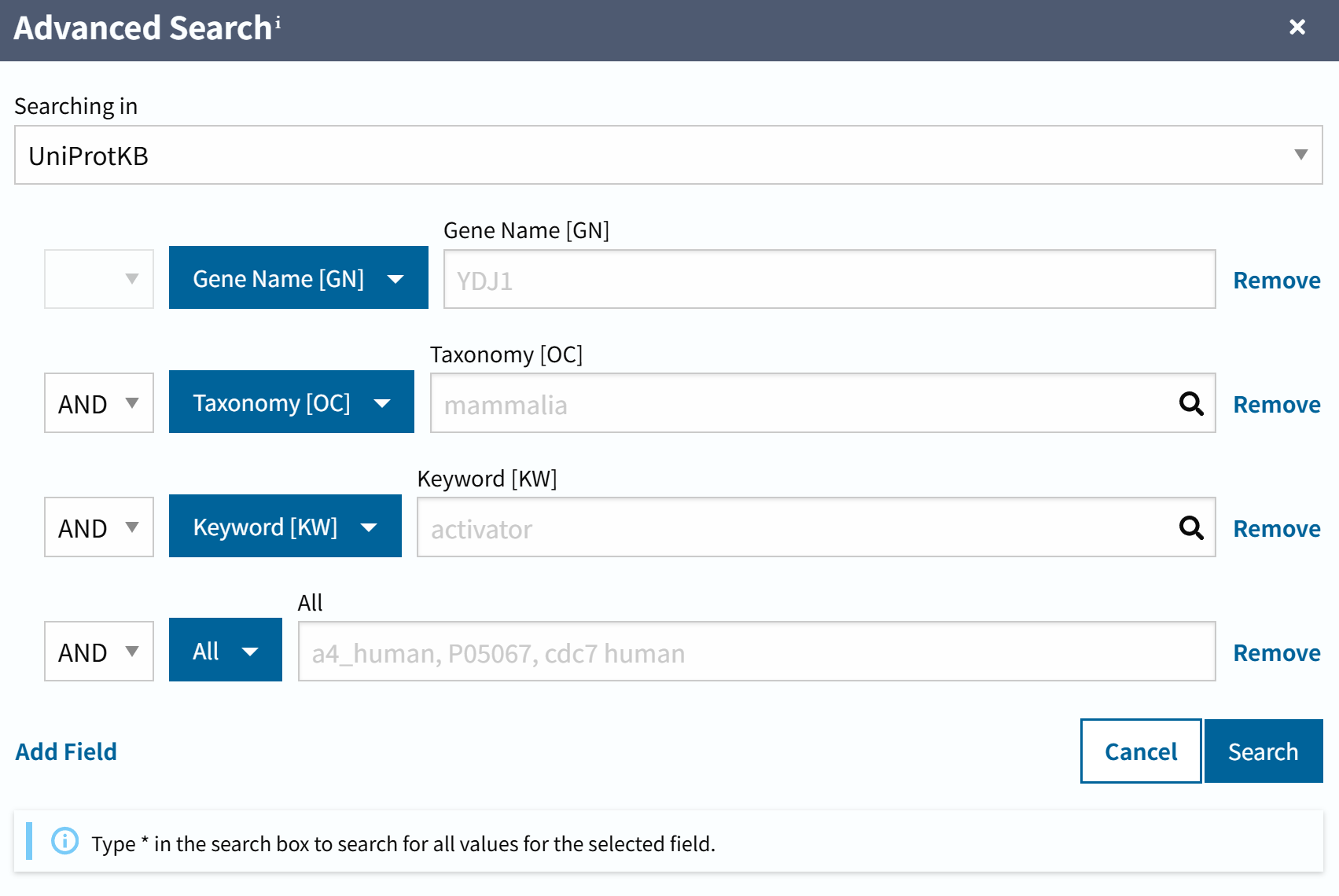
Task: Click the magnifier icon in Taxonomy field
Action: pyautogui.click(x=1192, y=404)
